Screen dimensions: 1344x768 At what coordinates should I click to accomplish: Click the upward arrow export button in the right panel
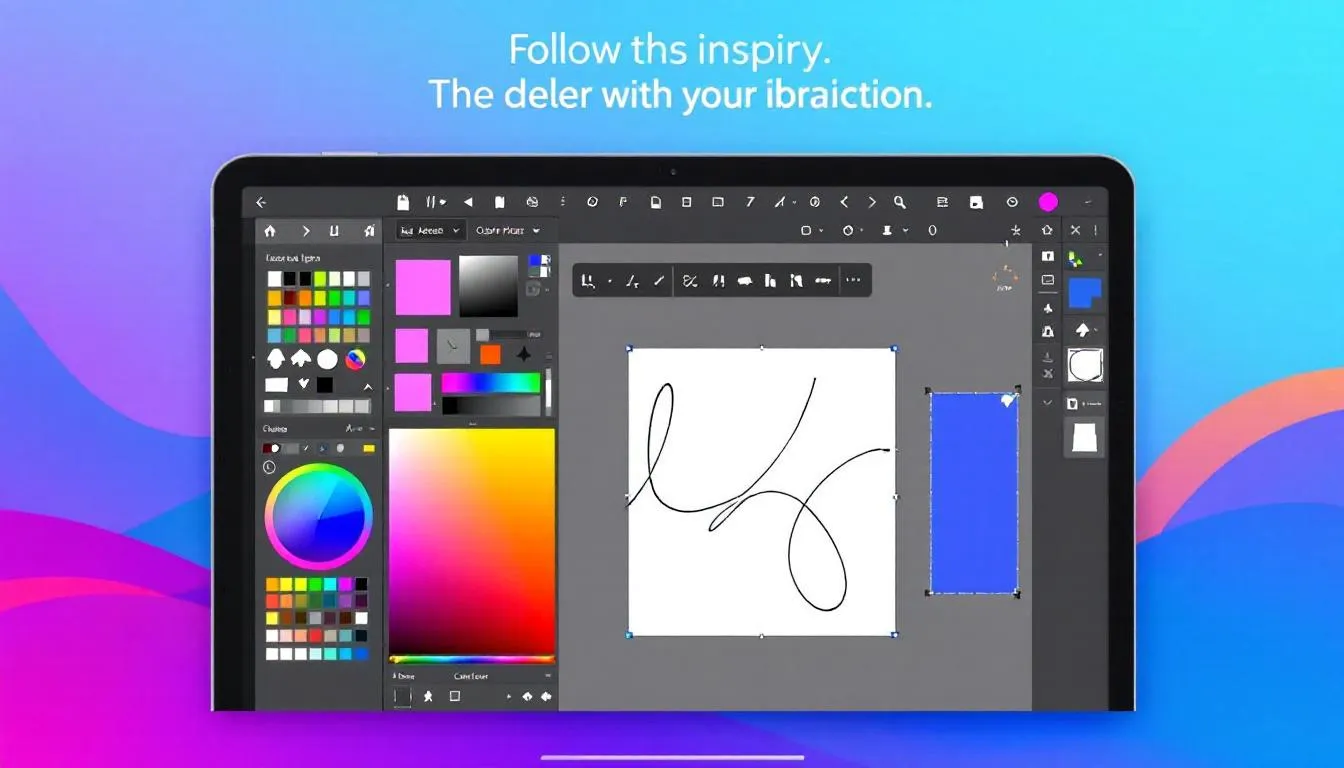1085,329
